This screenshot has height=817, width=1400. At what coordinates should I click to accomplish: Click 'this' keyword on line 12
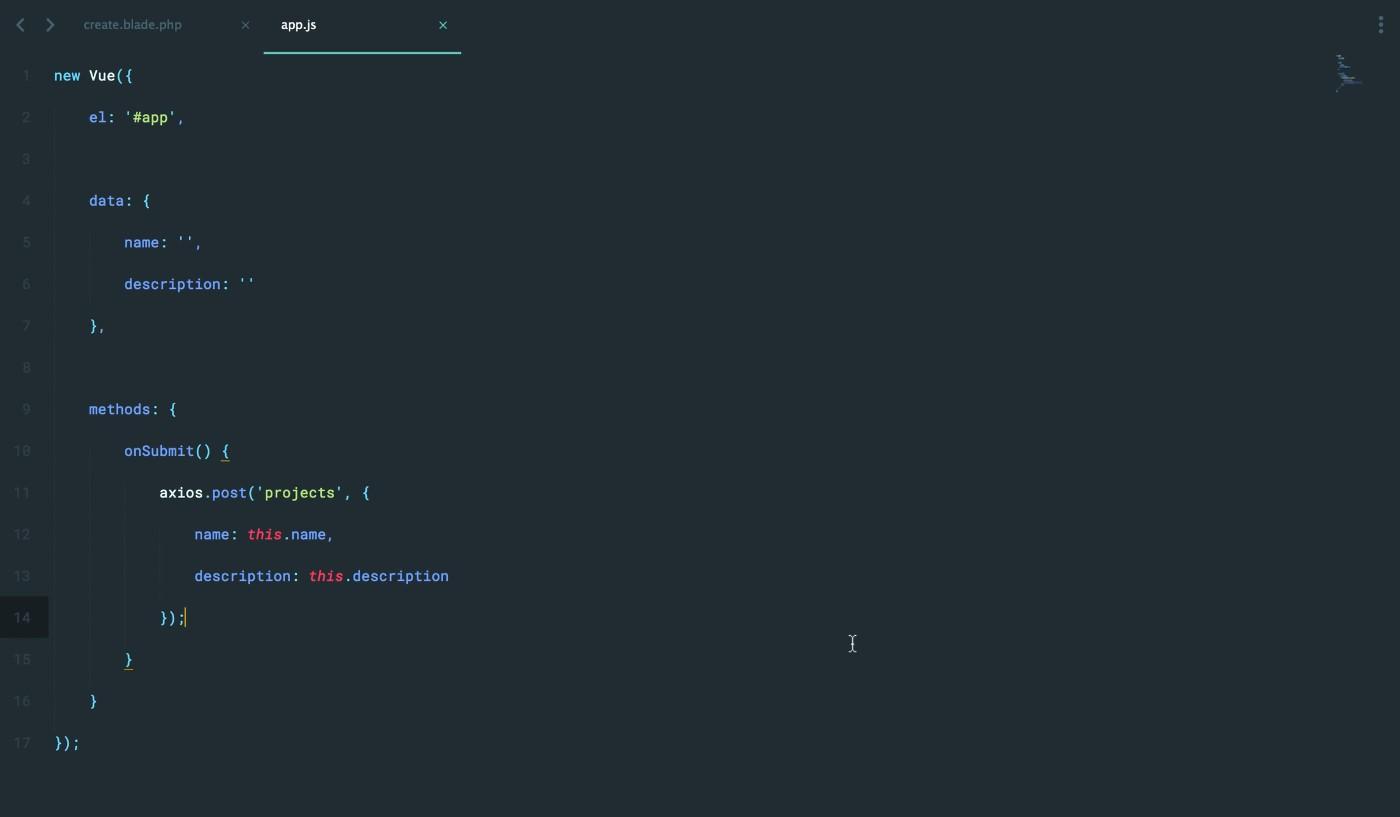pos(264,535)
